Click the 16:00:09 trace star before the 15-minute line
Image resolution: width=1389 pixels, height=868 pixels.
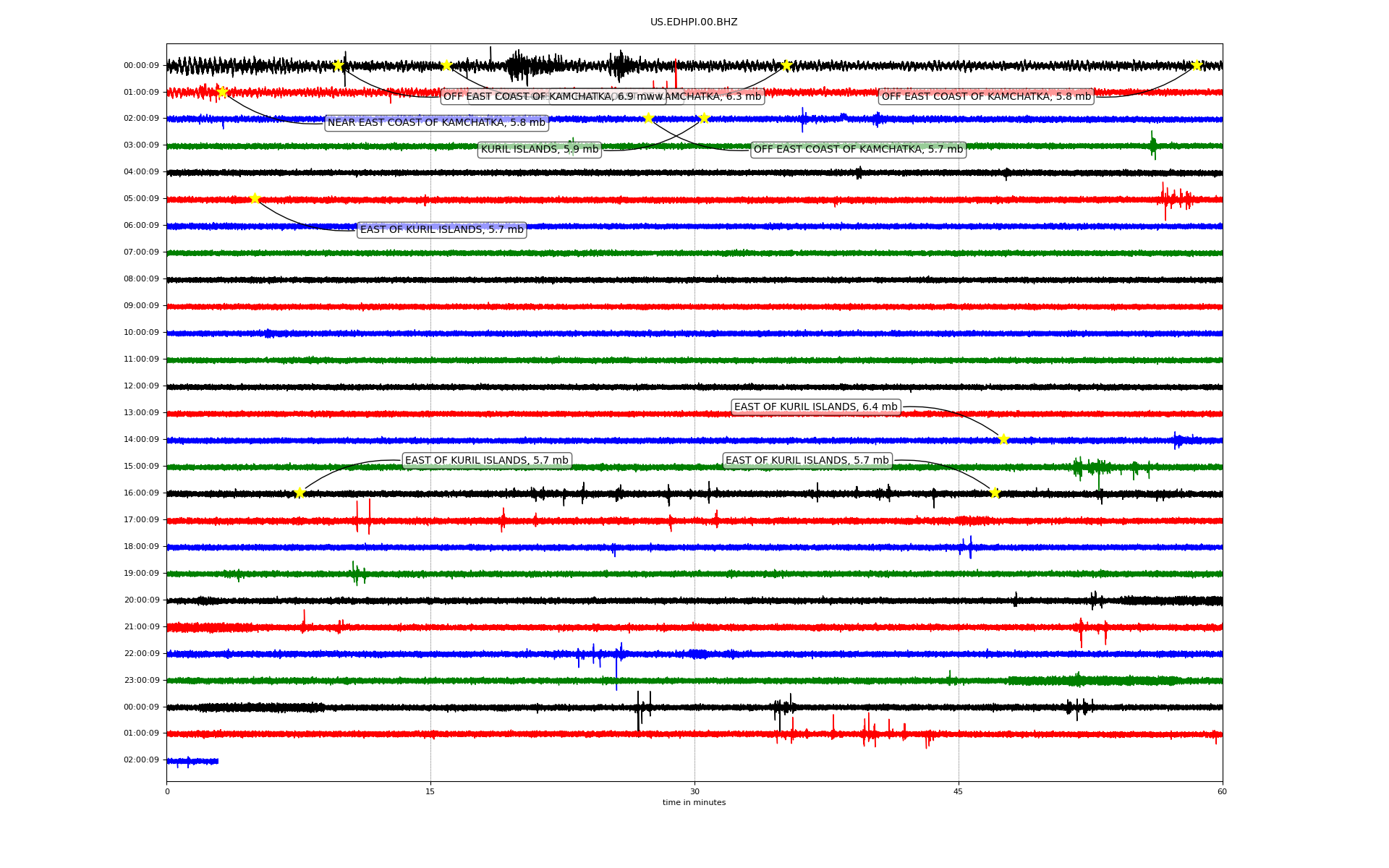click(x=300, y=493)
